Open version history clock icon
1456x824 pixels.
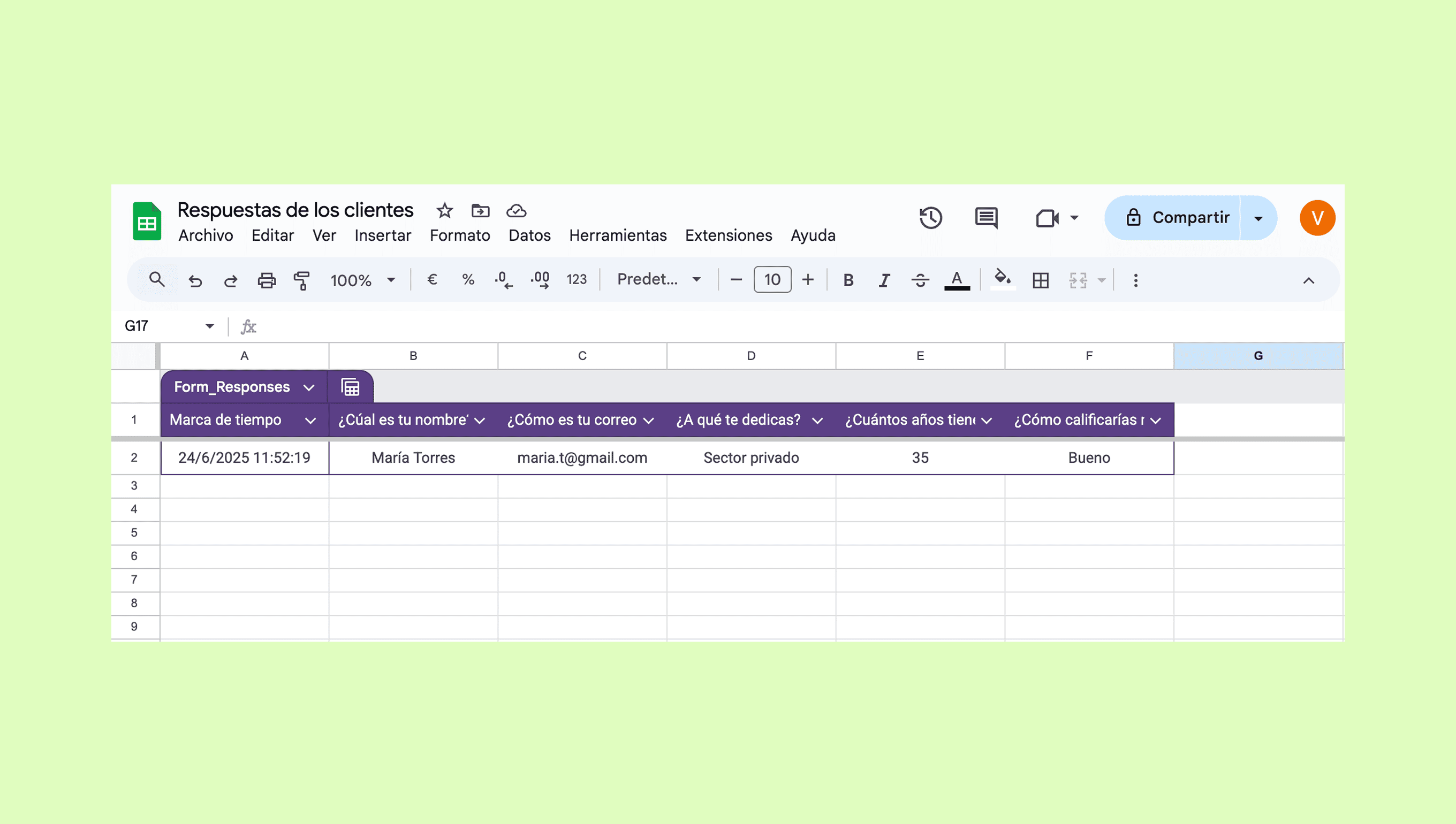point(930,218)
